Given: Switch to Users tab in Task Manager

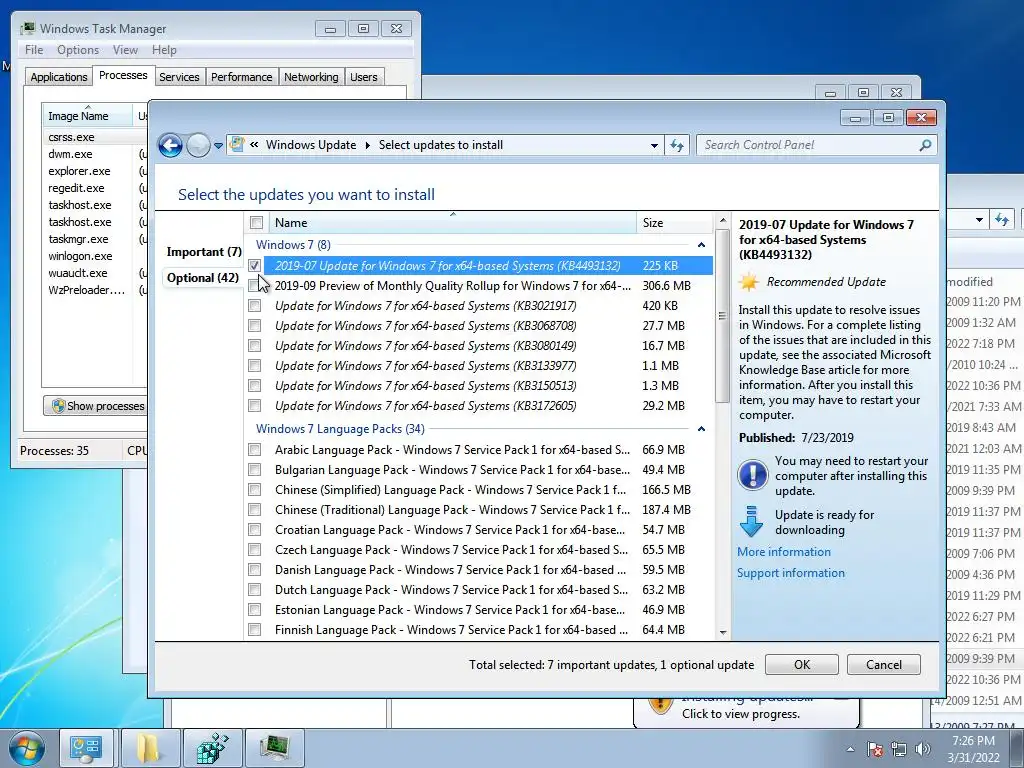Looking at the screenshot, I should pos(363,77).
